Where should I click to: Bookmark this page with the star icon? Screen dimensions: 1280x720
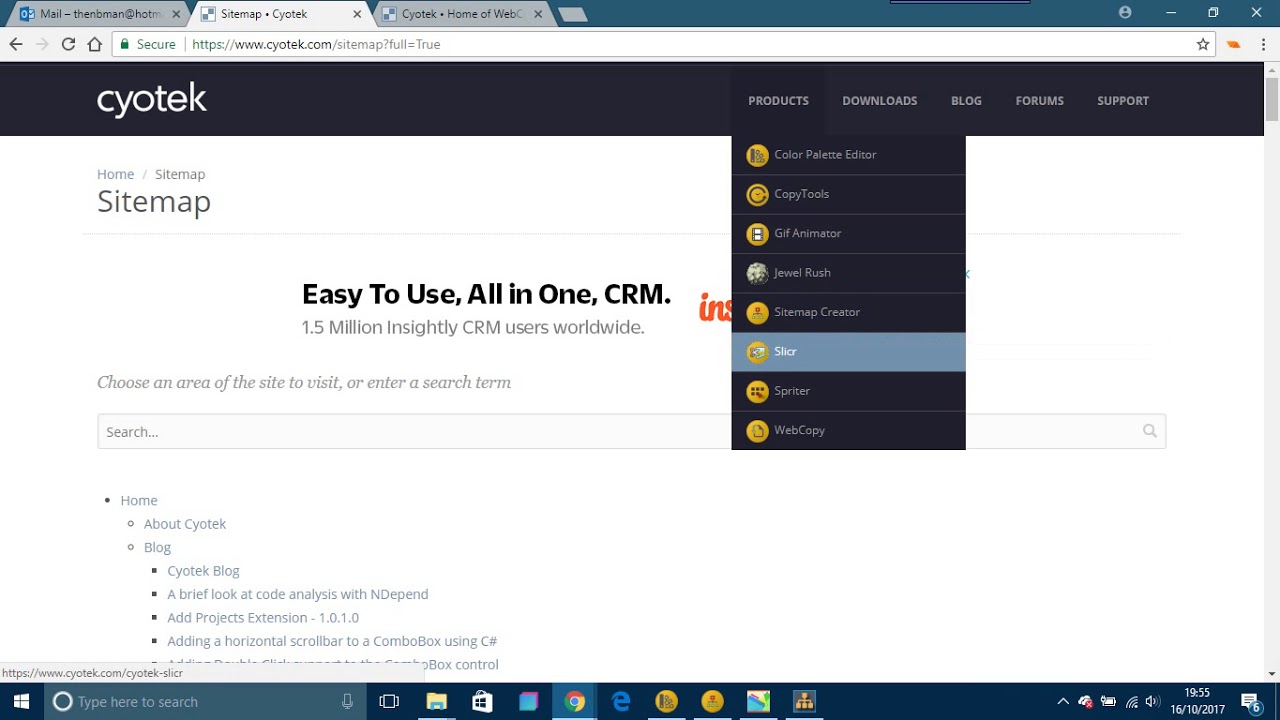pyautogui.click(x=1203, y=44)
